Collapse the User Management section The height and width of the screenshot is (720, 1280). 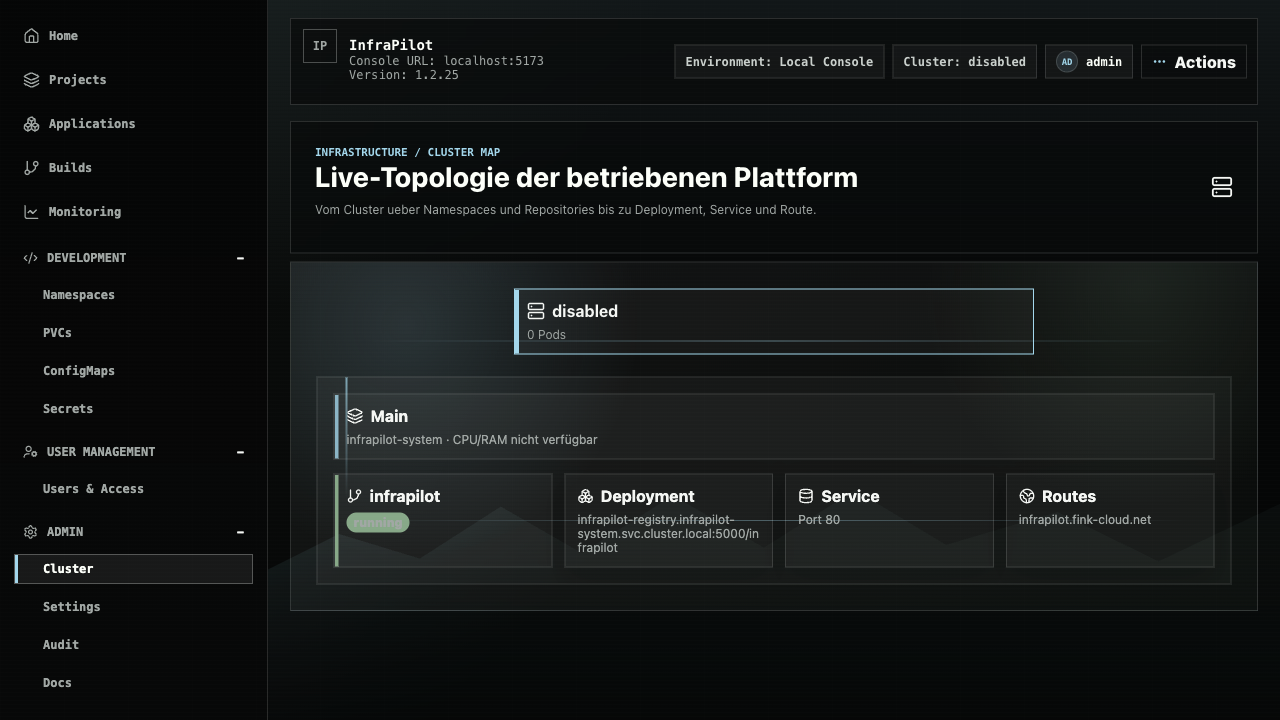coord(240,452)
